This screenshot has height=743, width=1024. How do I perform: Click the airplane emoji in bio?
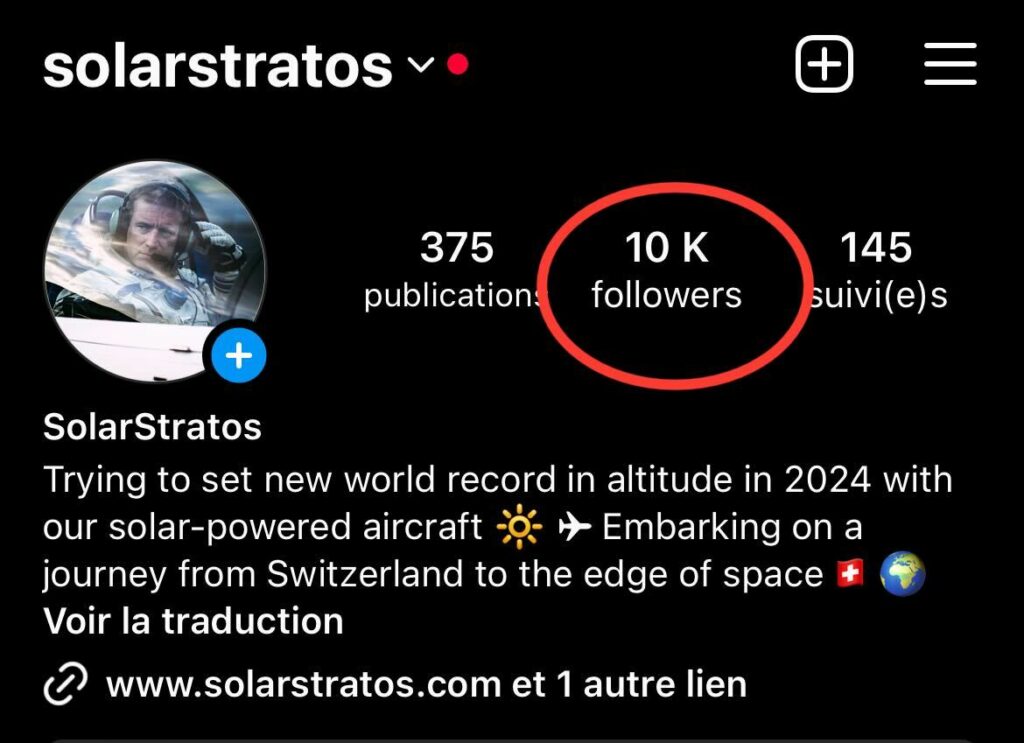point(575,528)
